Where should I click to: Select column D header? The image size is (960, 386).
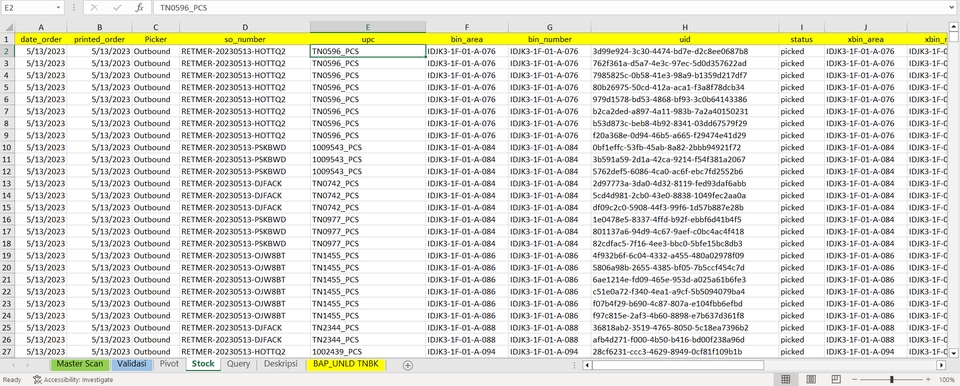coord(245,27)
